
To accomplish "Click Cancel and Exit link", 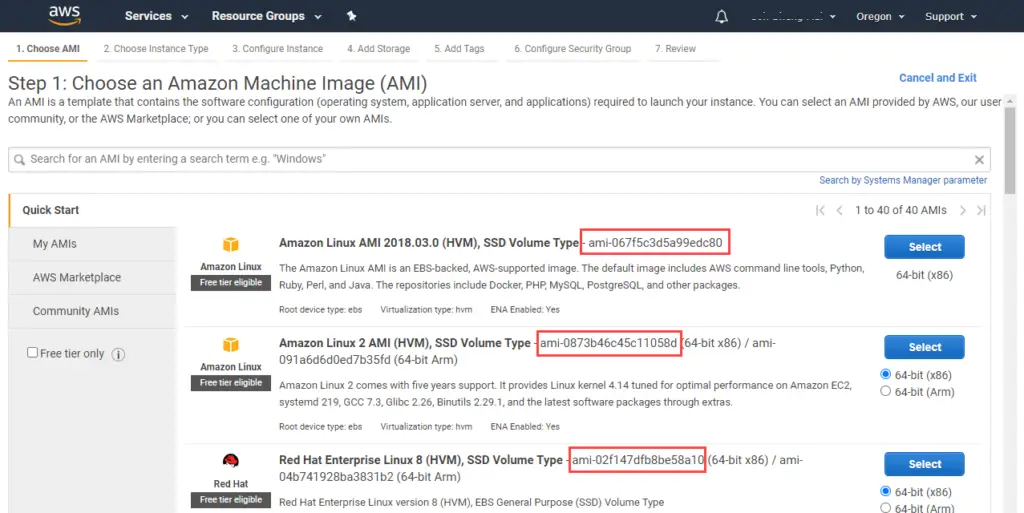I will 938,78.
